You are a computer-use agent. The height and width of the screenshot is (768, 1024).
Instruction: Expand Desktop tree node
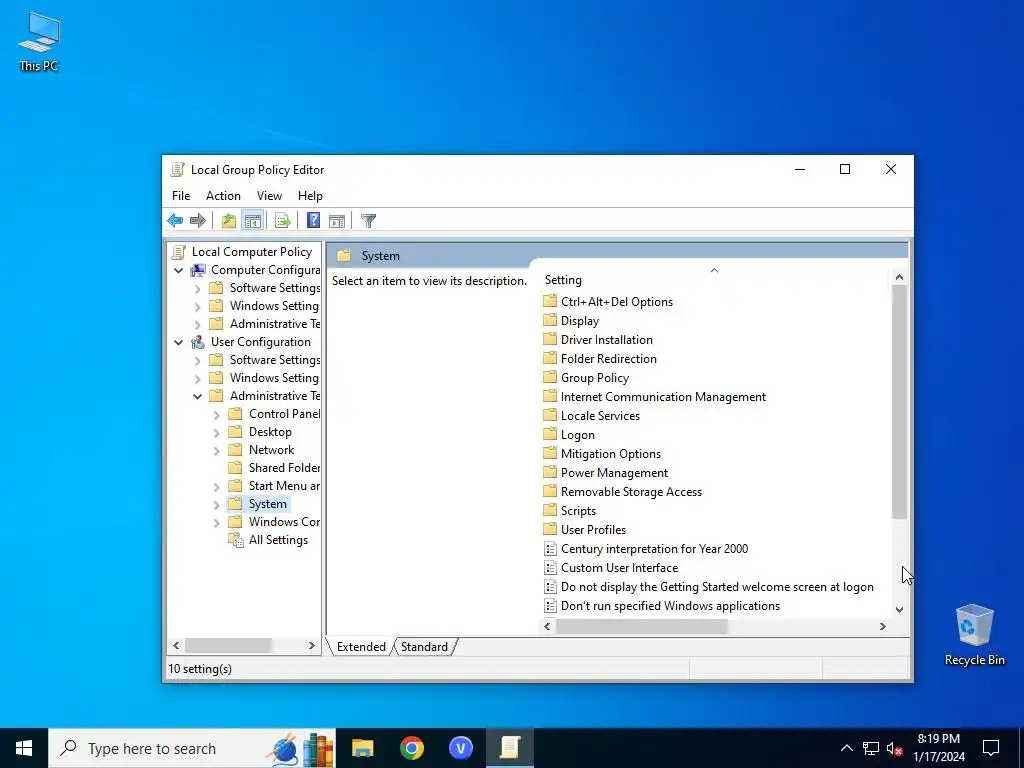coord(216,432)
